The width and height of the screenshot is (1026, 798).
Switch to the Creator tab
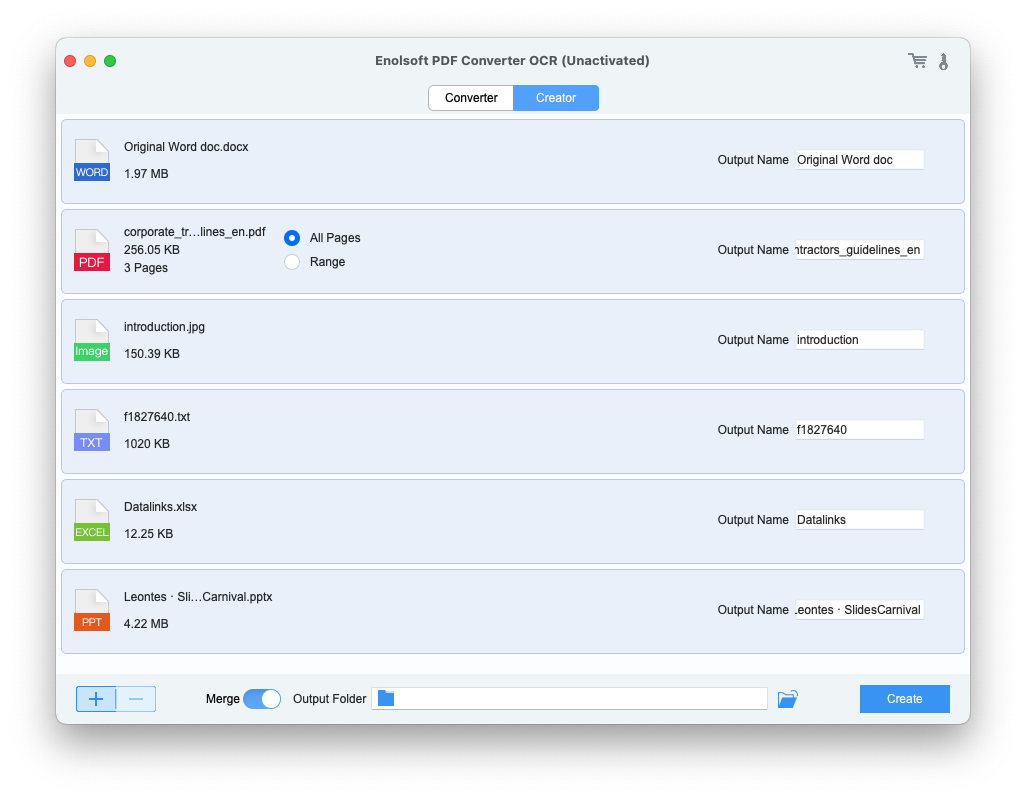556,98
